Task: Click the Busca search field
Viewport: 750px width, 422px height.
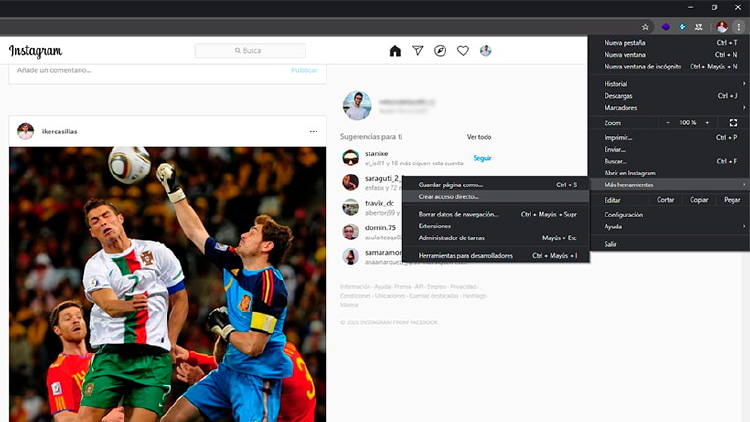Action: [x=250, y=51]
